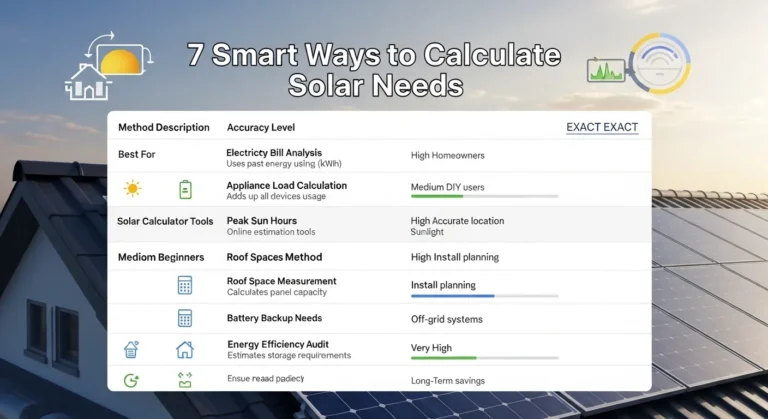Click the solar house icon beside title
Viewport: 768px width, 419px height.
pyautogui.click(x=109, y=66)
